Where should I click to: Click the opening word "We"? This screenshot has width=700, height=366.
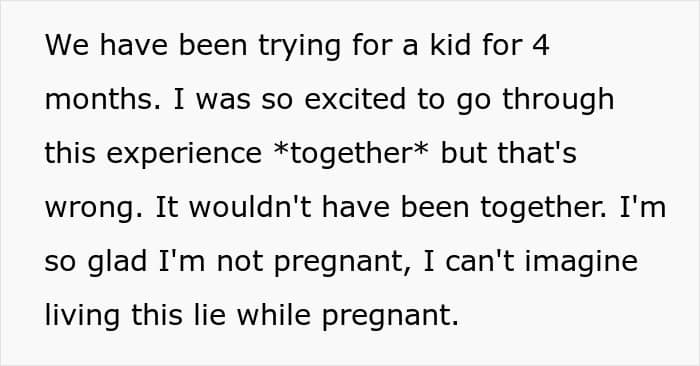(67, 45)
